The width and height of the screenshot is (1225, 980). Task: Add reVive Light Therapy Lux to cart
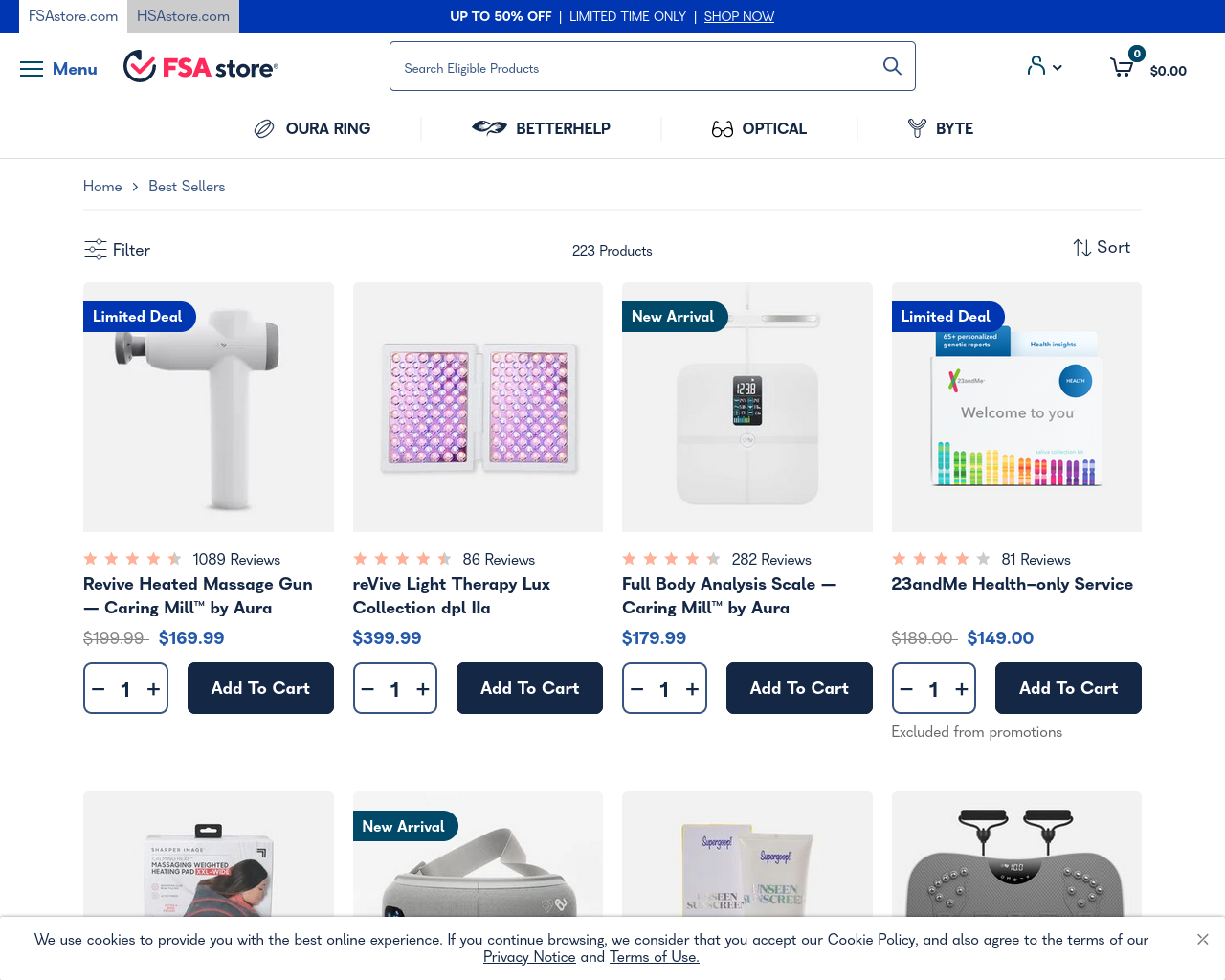click(x=529, y=688)
